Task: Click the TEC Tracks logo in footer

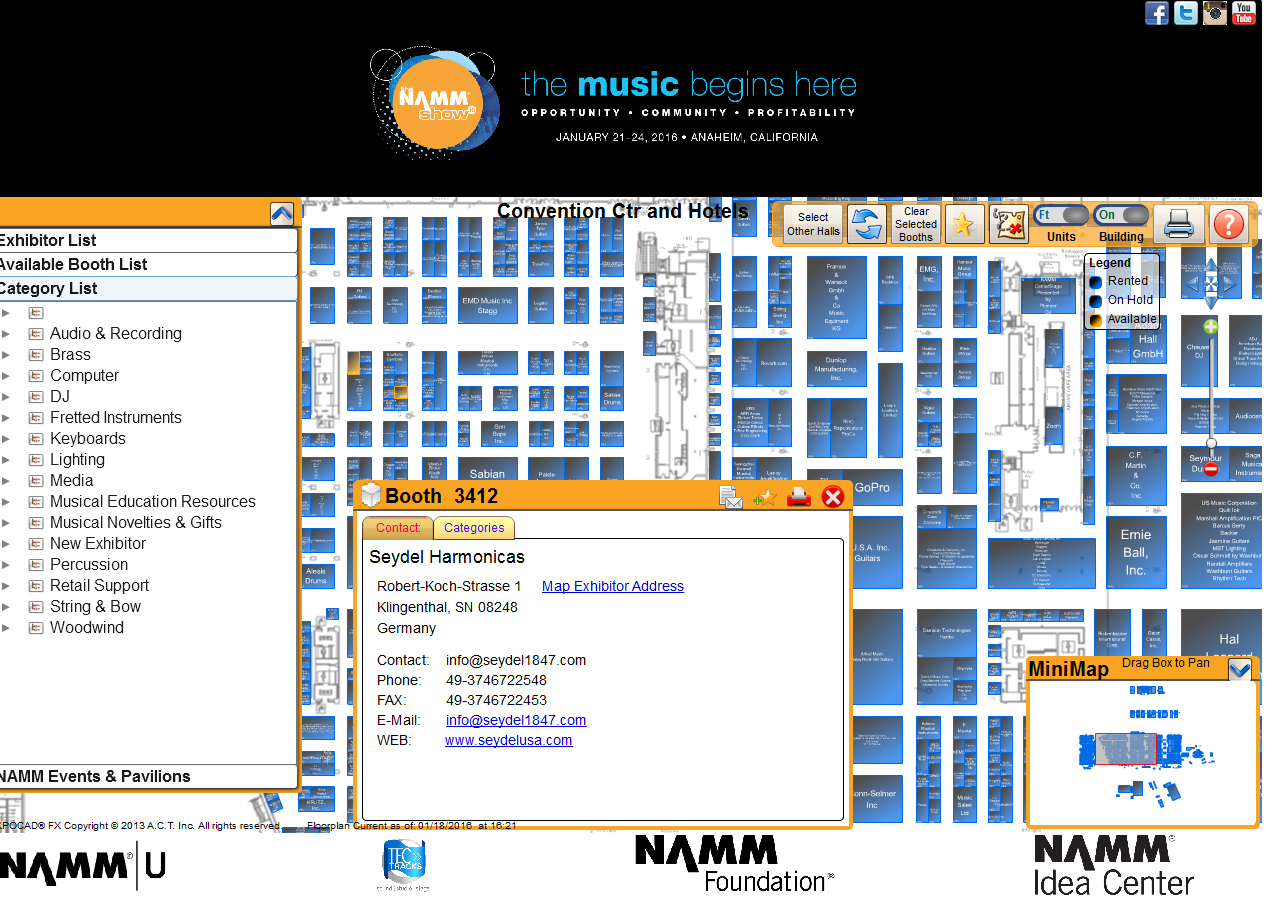Action: pos(404,866)
